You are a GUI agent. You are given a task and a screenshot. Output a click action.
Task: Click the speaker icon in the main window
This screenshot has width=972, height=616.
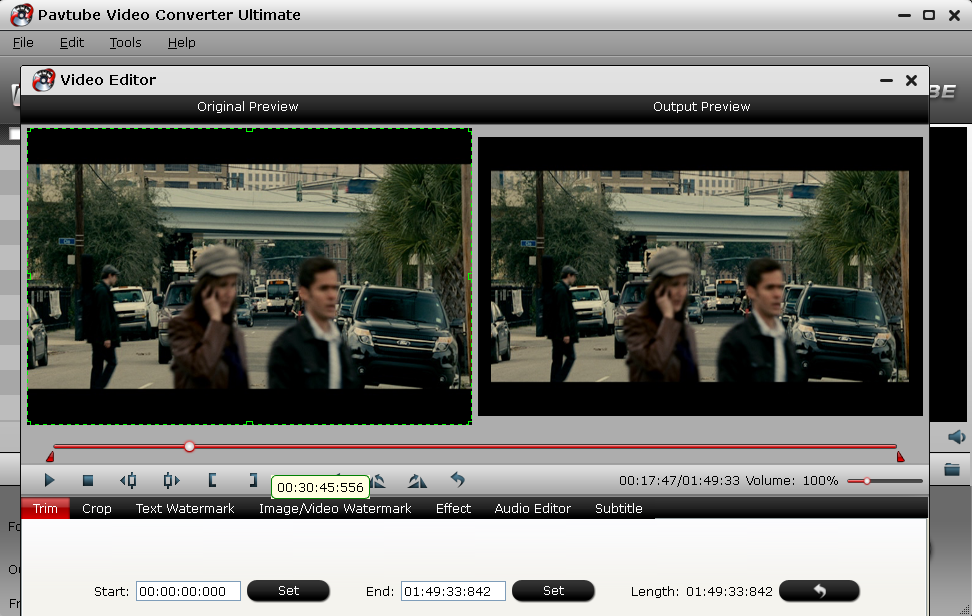(x=957, y=437)
